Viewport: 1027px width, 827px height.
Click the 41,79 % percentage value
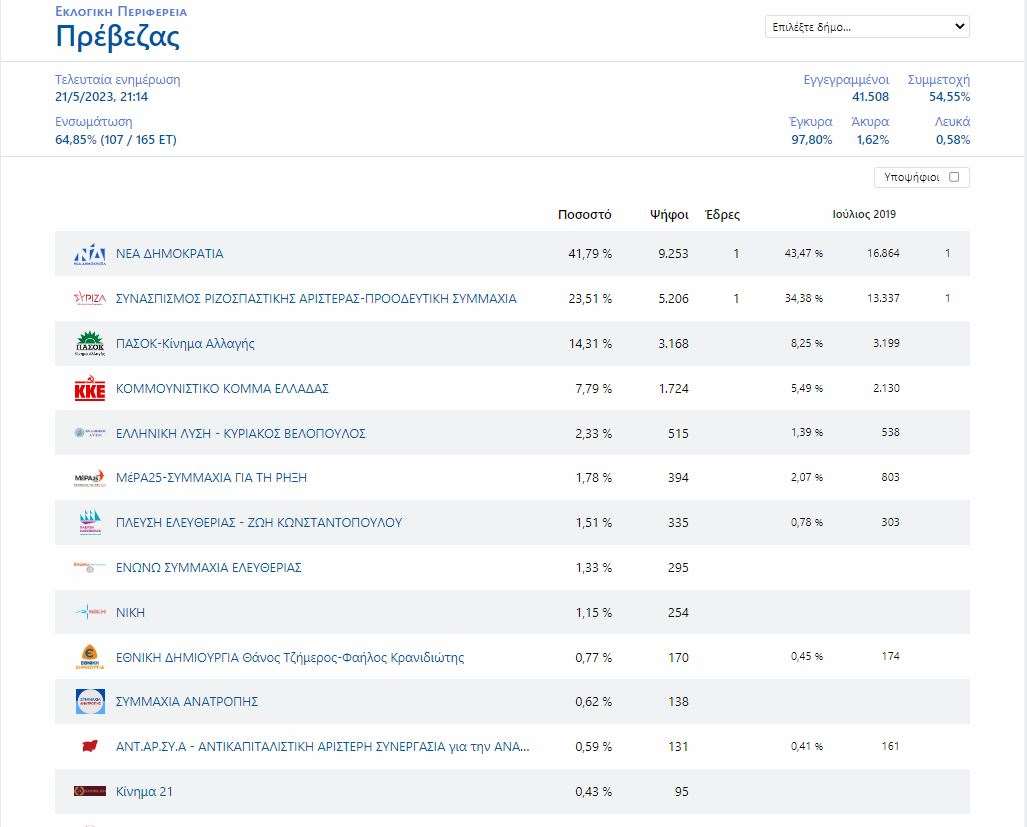590,254
